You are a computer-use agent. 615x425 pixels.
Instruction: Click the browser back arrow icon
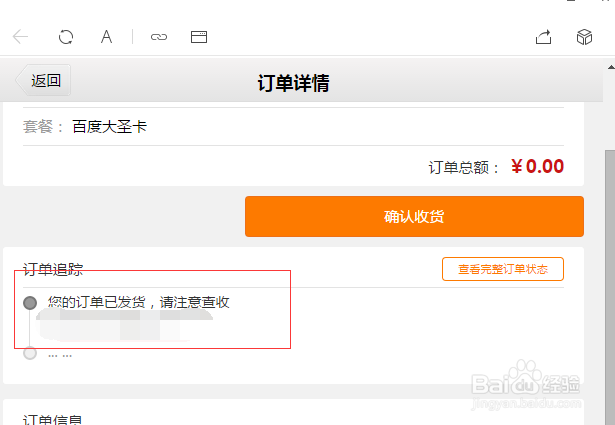(x=20, y=37)
